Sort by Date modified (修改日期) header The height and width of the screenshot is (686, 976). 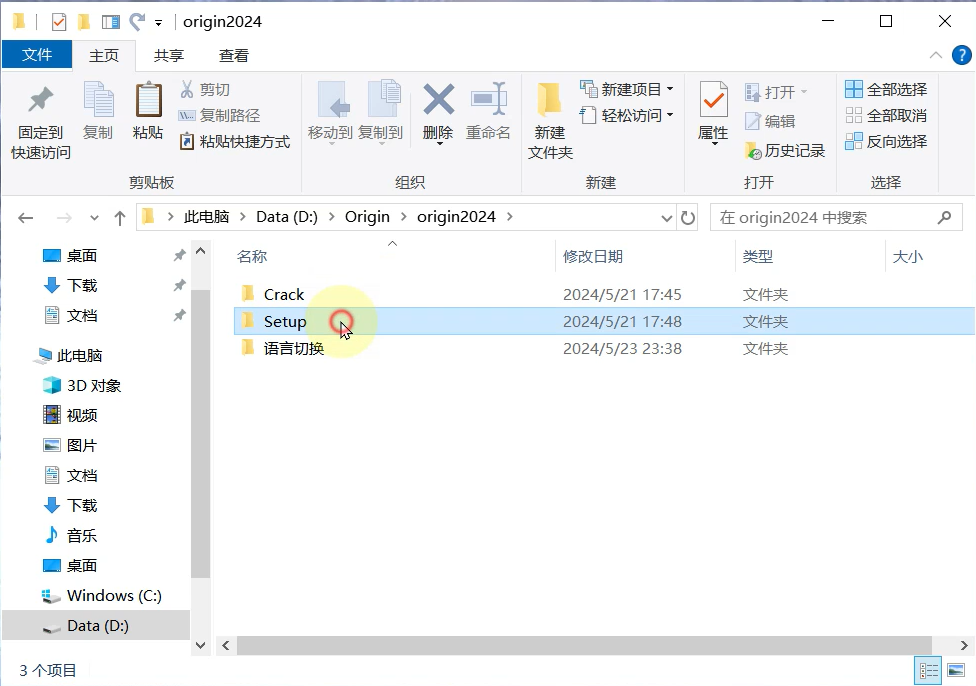point(593,256)
